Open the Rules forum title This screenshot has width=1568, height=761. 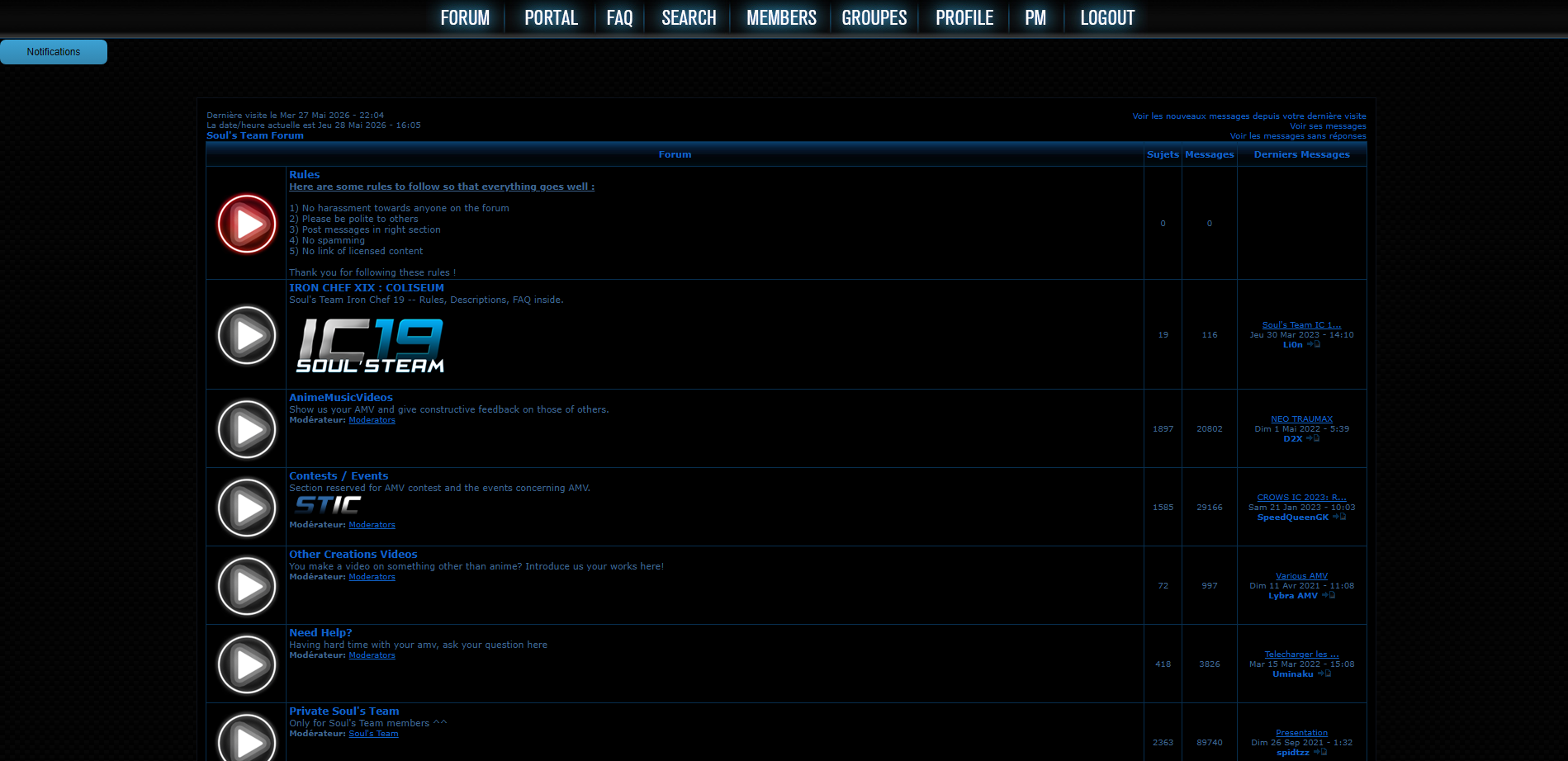point(304,174)
